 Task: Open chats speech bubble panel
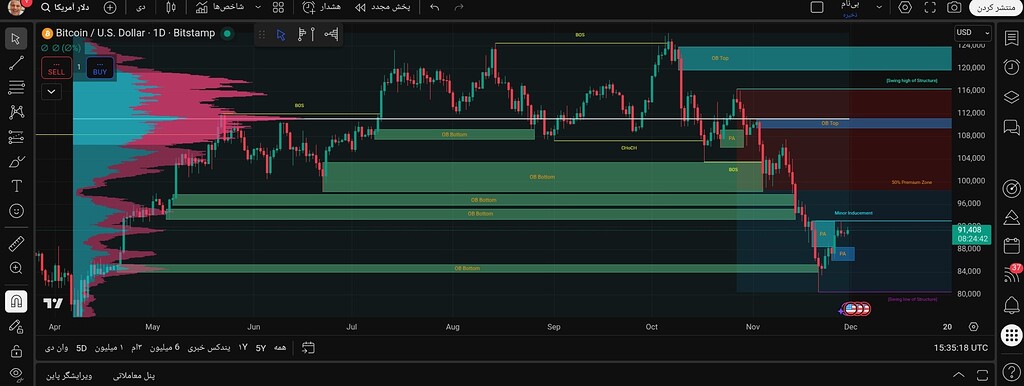point(1011,127)
